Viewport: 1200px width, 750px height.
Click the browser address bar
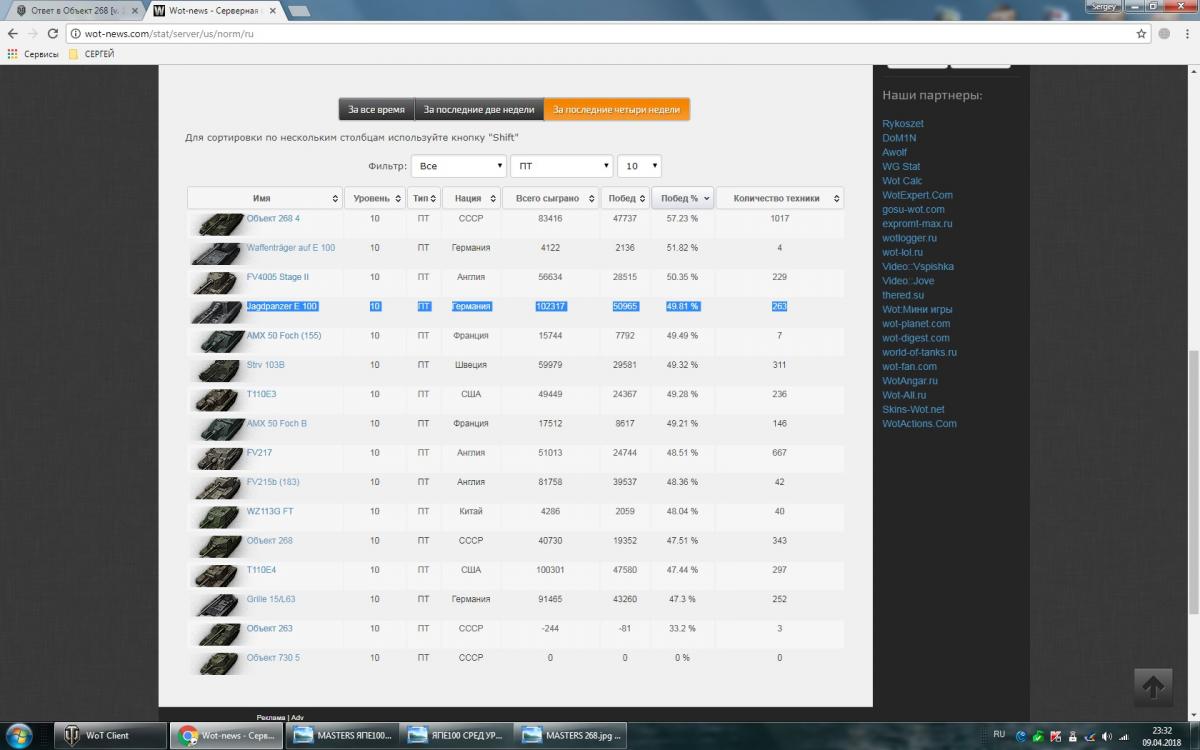pos(600,33)
